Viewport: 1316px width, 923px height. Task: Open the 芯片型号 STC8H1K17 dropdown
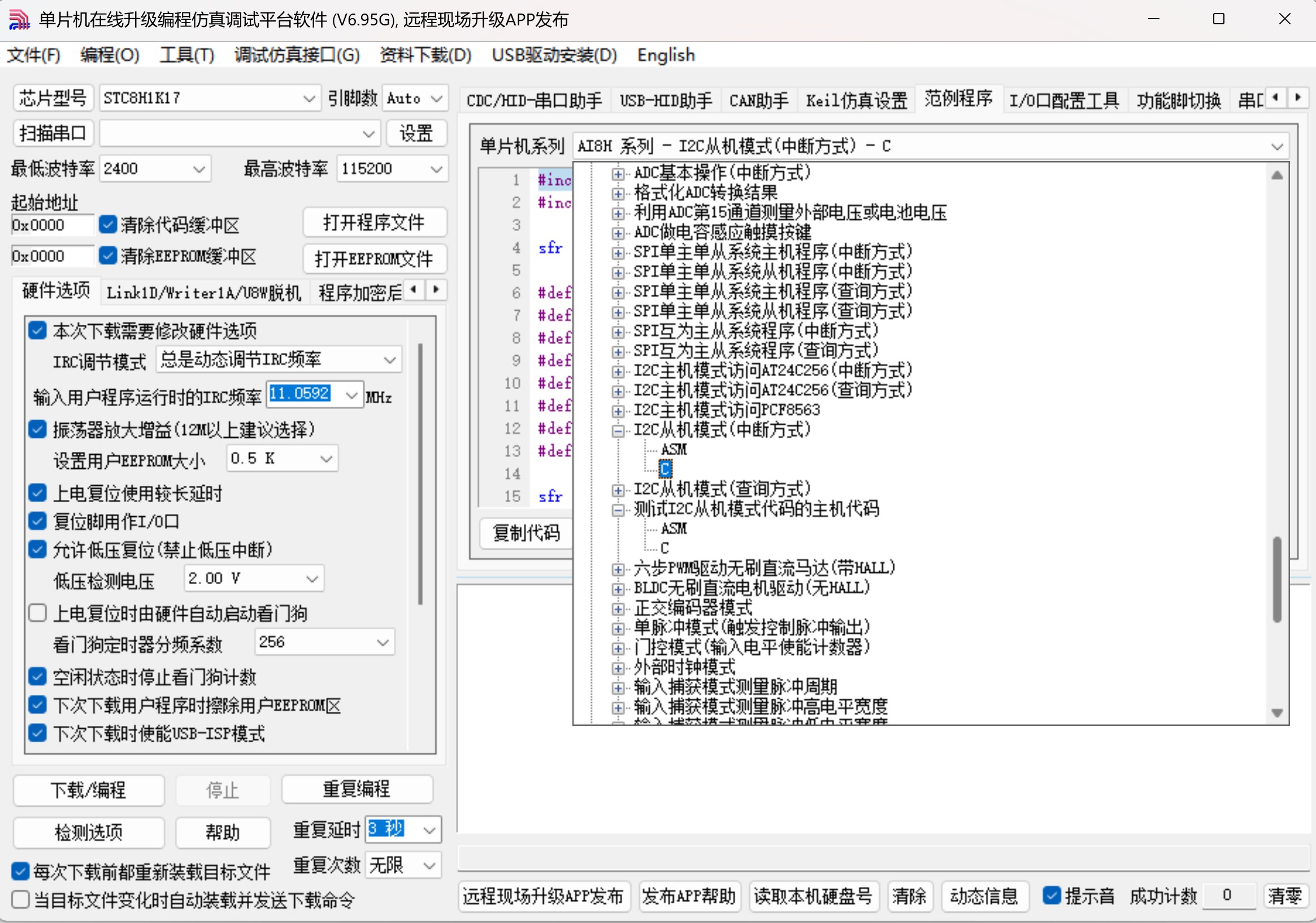(x=209, y=98)
